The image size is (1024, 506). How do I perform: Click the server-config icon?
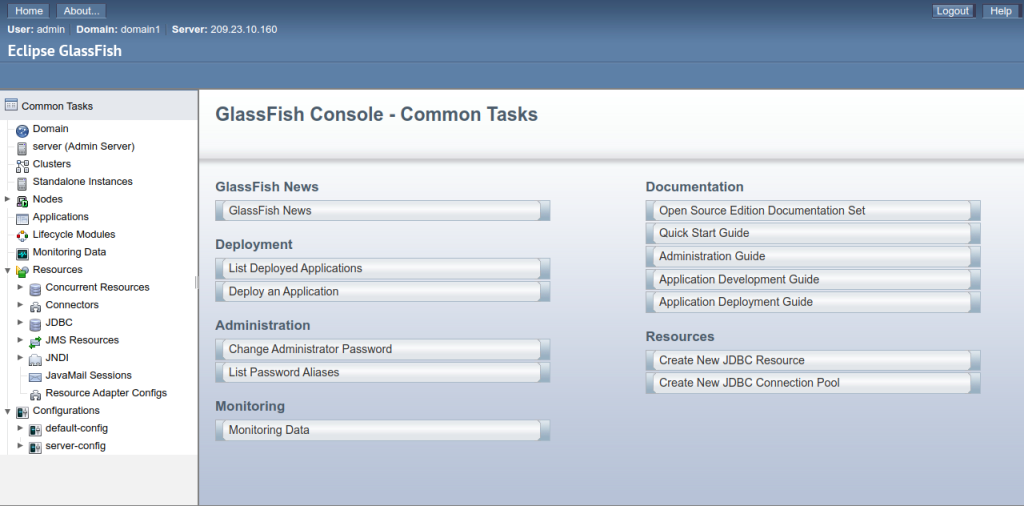(x=35, y=447)
